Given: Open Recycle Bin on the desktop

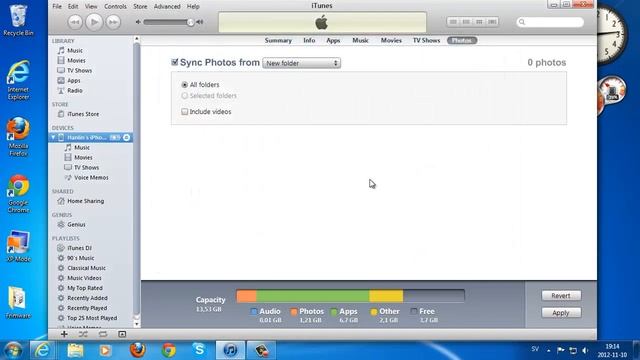Looking at the screenshot, I should 18,20.
